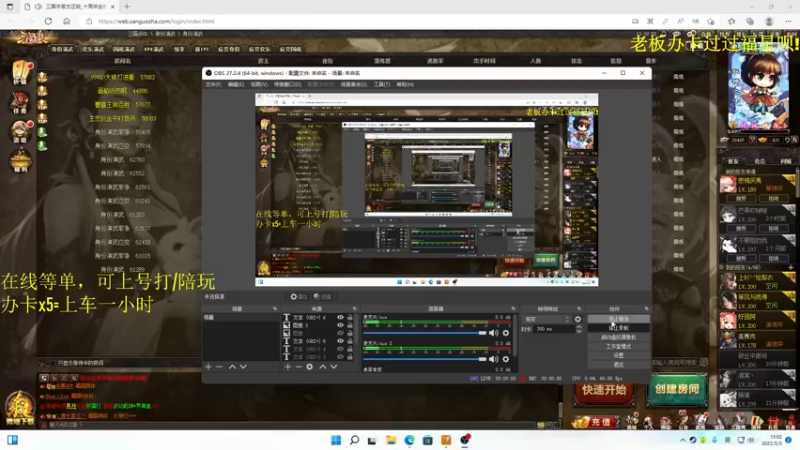Open settings gear for the first mixer channel
The image size is (800, 450).
click(x=506, y=333)
